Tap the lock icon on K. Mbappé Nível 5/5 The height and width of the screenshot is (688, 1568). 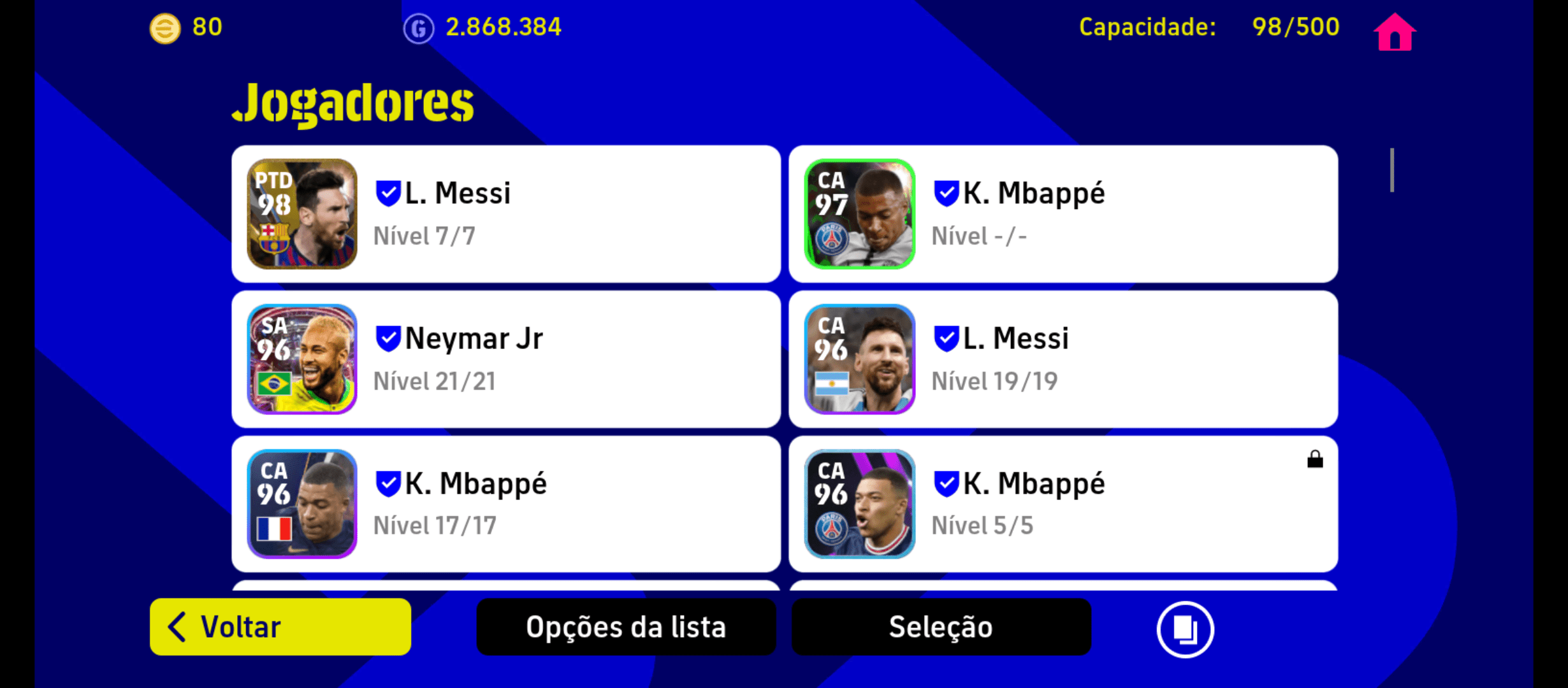tap(1315, 459)
